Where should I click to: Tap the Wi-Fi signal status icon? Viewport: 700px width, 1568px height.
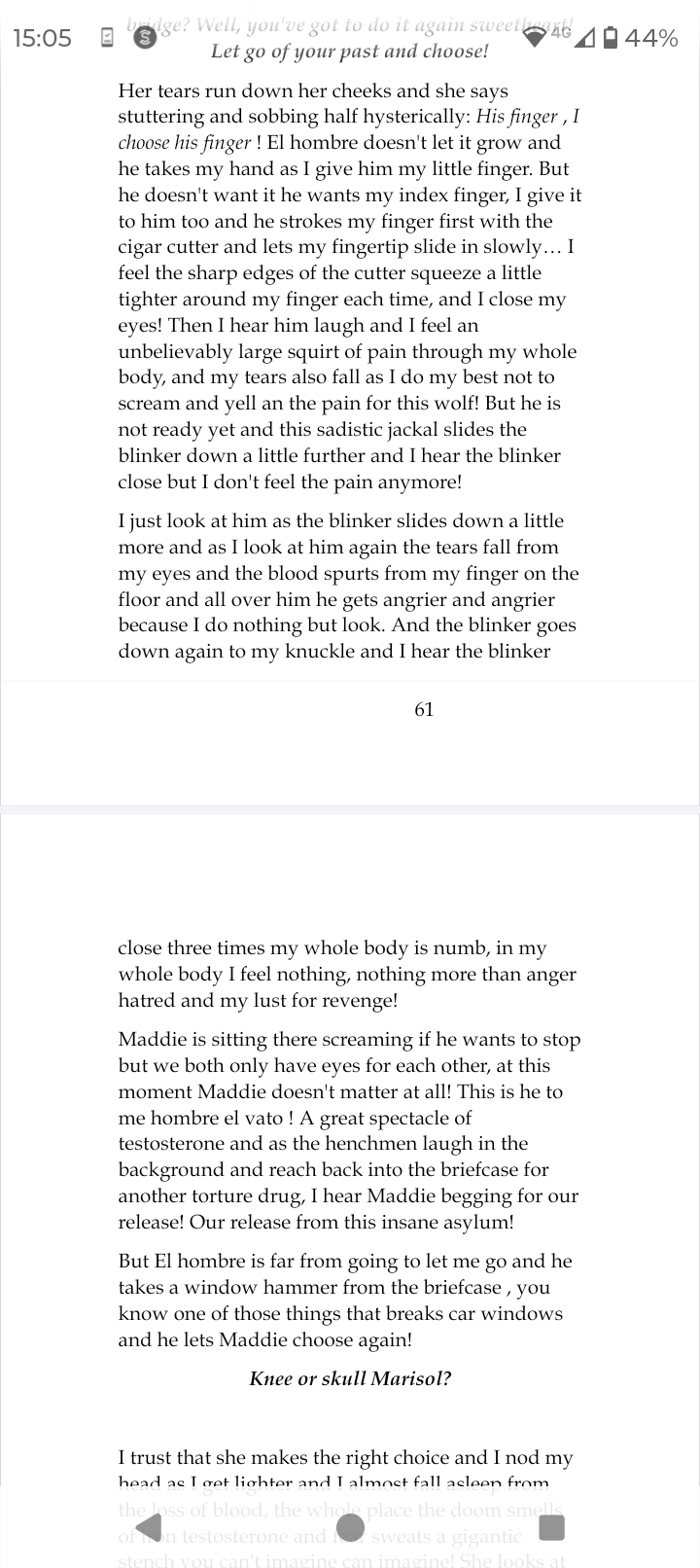pyautogui.click(x=536, y=38)
